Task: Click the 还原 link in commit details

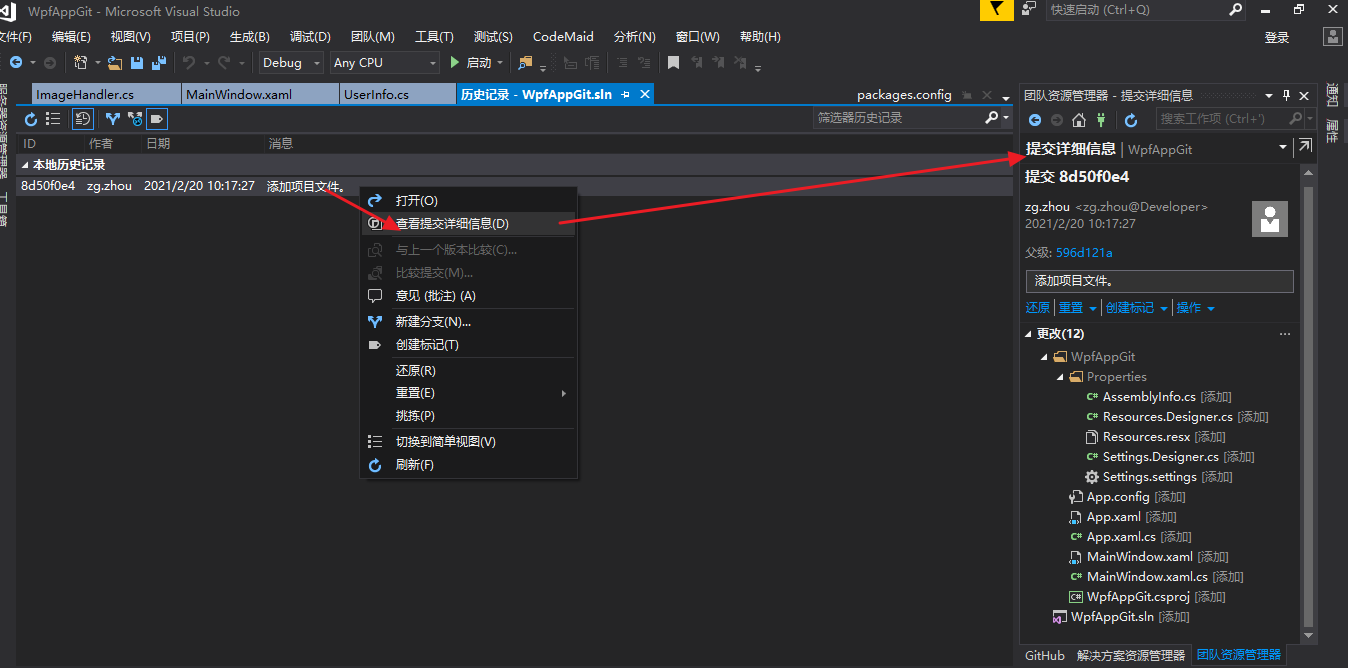Action: [x=1038, y=308]
